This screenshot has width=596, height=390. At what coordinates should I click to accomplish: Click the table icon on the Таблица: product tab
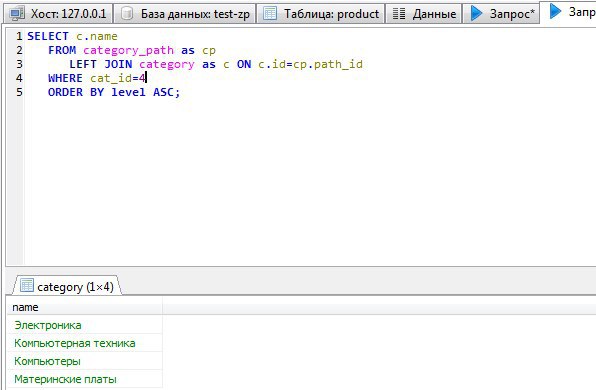click(x=270, y=14)
